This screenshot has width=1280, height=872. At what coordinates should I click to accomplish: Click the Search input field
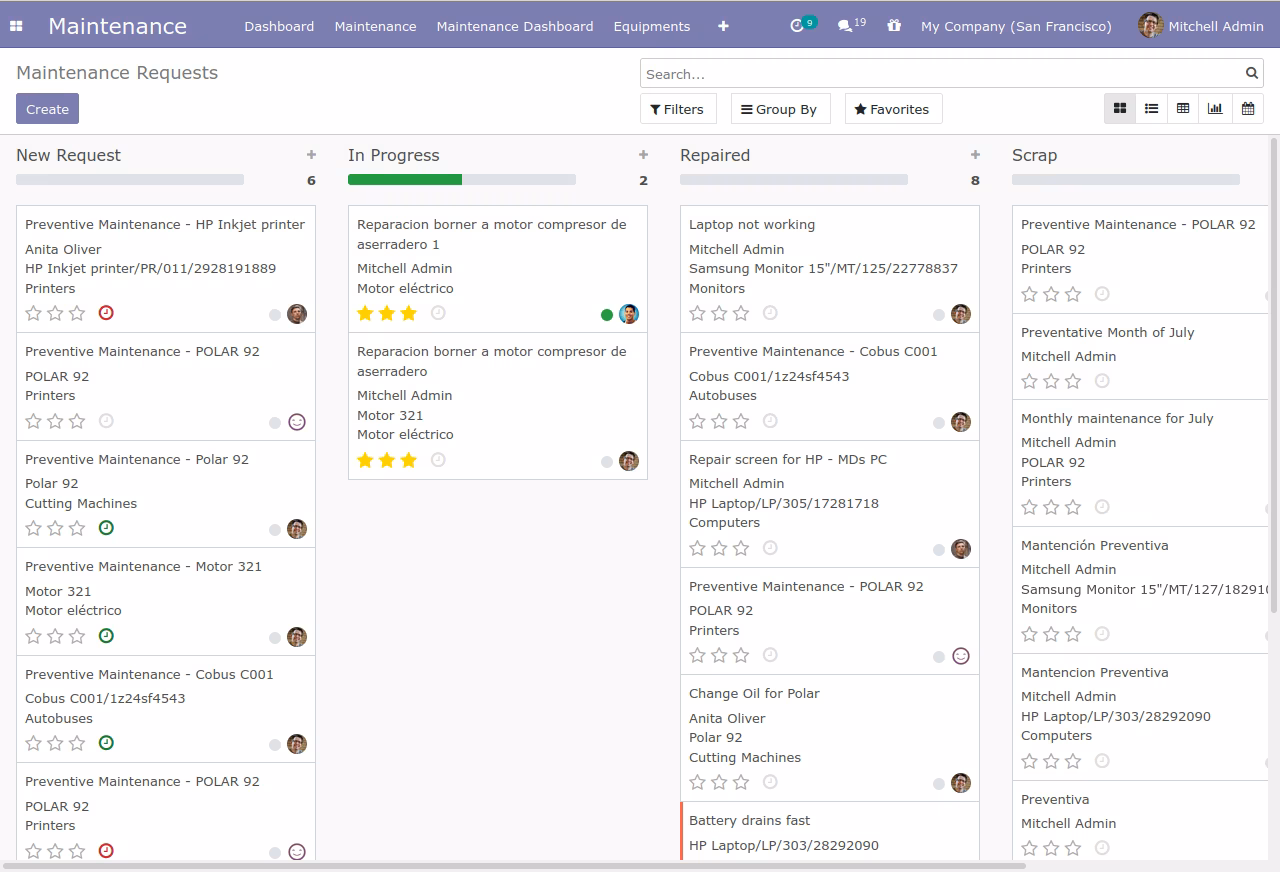[942, 73]
